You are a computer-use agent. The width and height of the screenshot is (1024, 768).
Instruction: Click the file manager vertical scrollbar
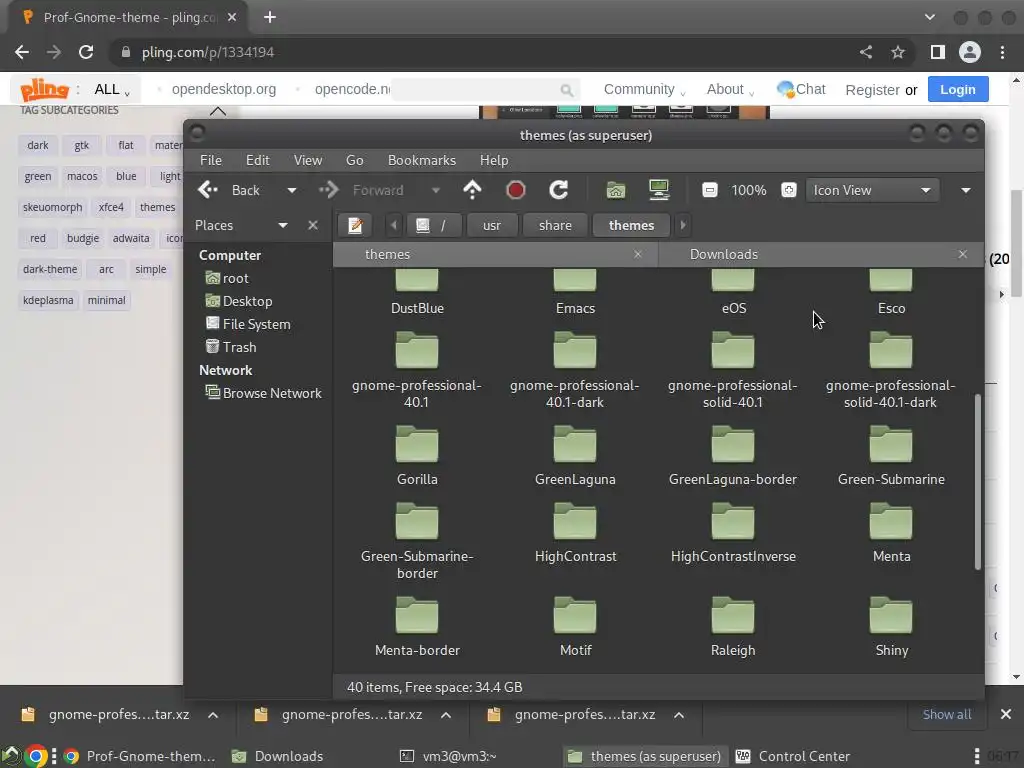click(x=978, y=482)
